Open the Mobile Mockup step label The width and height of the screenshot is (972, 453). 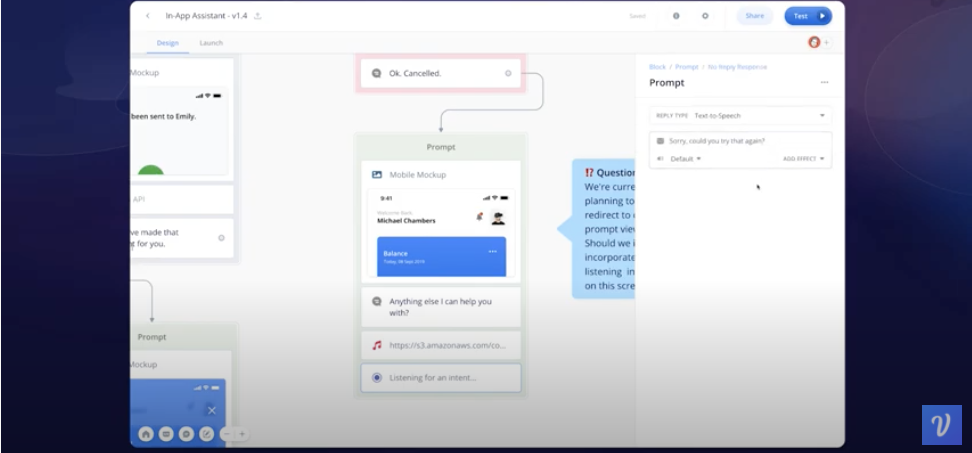pyautogui.click(x=417, y=175)
